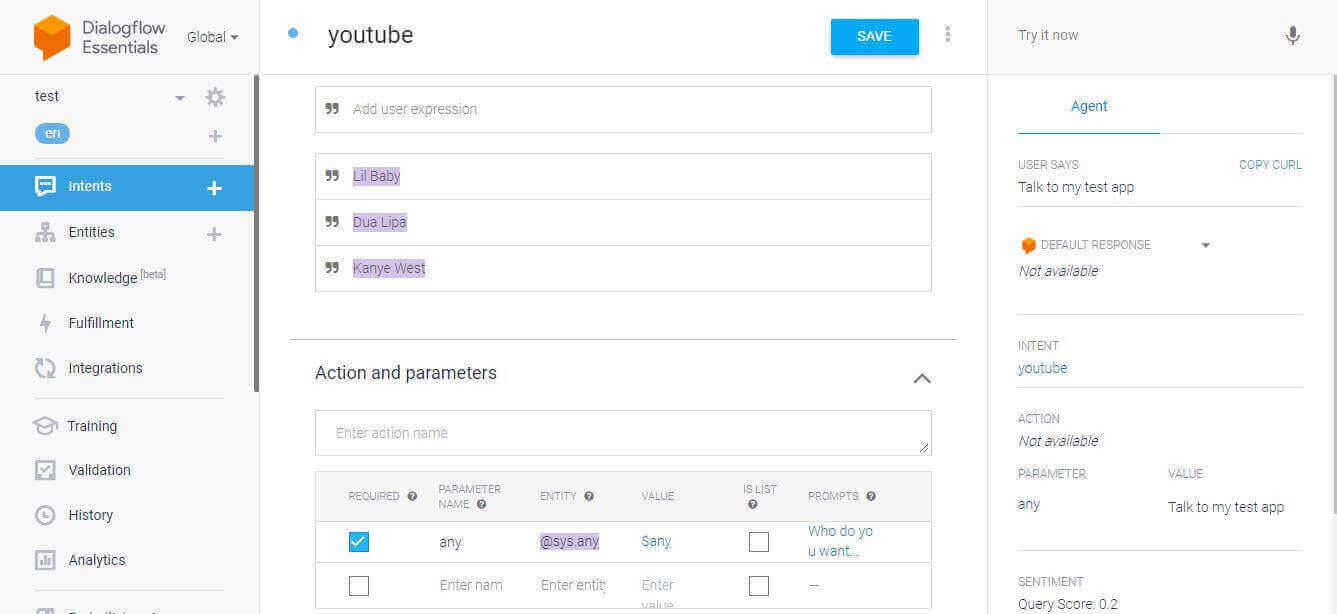This screenshot has height=614, width=1337.
Task: Click the $any value cell
Action: tap(656, 541)
